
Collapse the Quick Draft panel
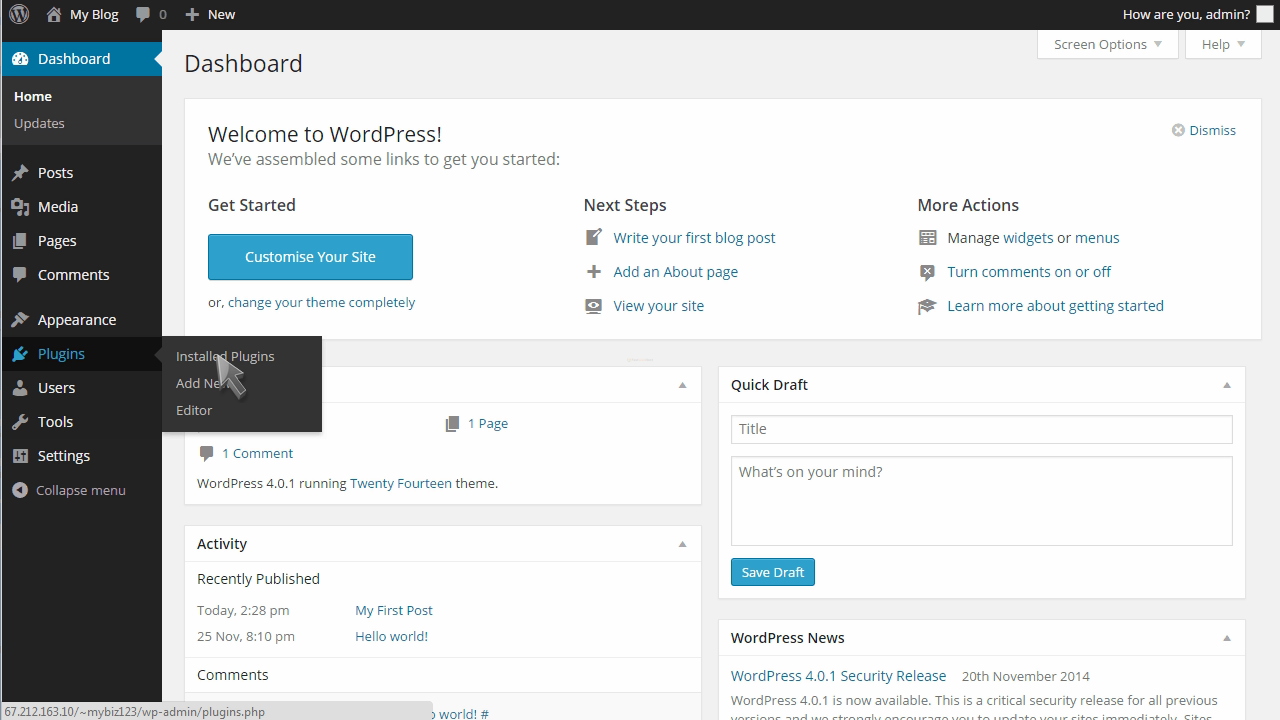pyautogui.click(x=1226, y=384)
